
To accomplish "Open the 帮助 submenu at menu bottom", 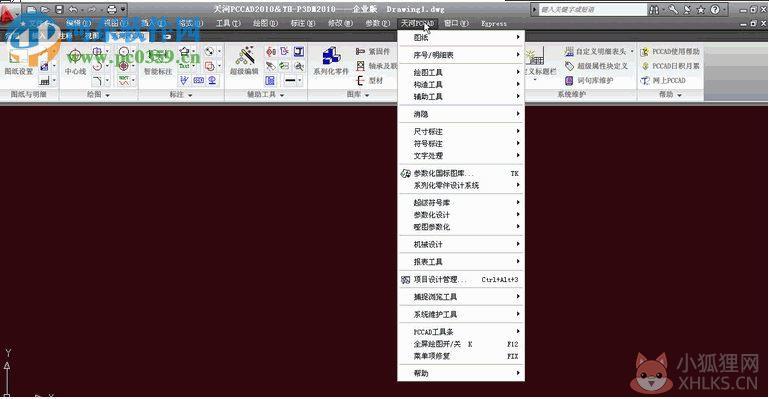I will (x=461, y=374).
